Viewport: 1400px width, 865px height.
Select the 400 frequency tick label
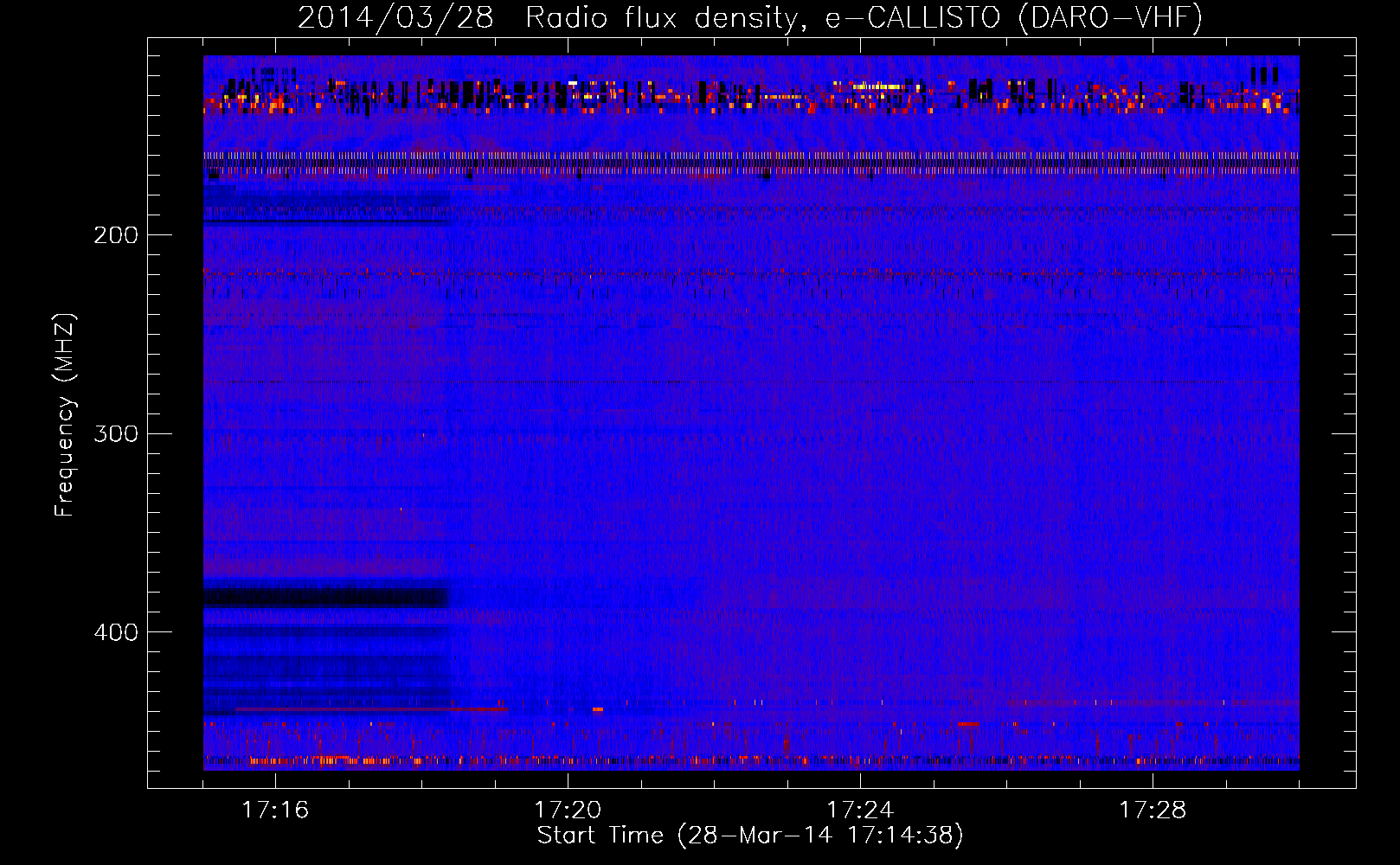point(116,632)
